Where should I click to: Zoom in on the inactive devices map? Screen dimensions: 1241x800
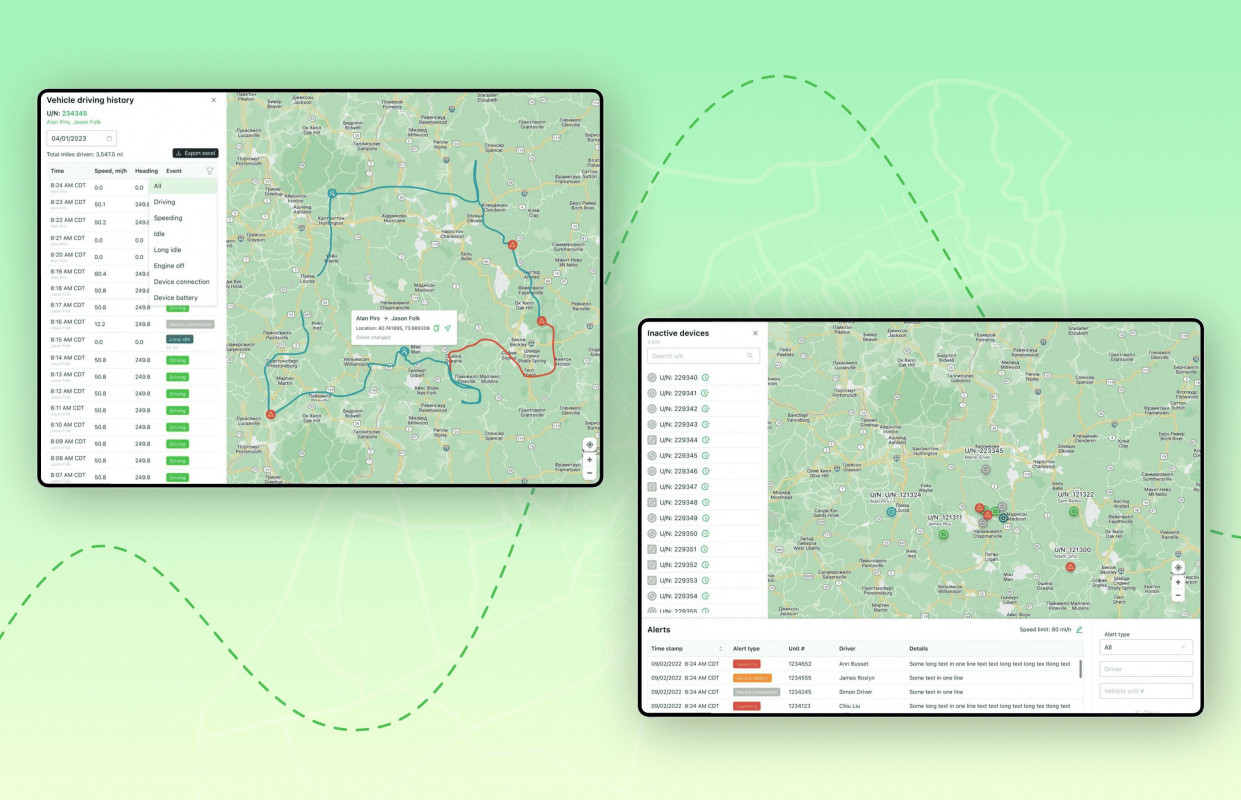tap(1177, 581)
